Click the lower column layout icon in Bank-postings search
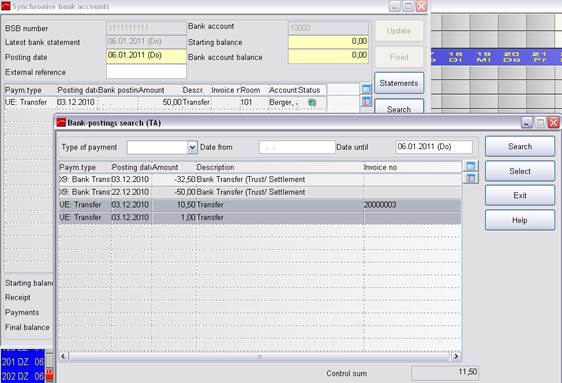The height and width of the screenshot is (383, 562). pyautogui.click(x=471, y=178)
